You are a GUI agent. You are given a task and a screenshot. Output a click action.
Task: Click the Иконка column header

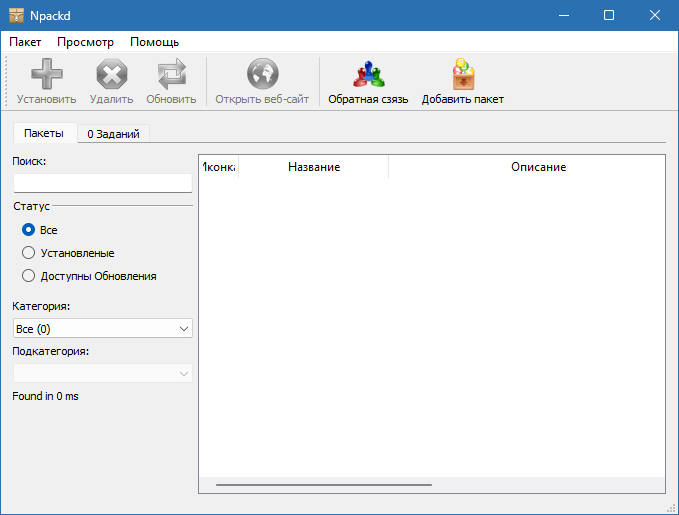[x=219, y=167]
